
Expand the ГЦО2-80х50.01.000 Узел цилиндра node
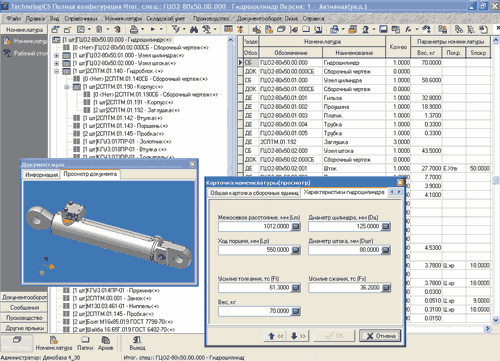pos(56,55)
